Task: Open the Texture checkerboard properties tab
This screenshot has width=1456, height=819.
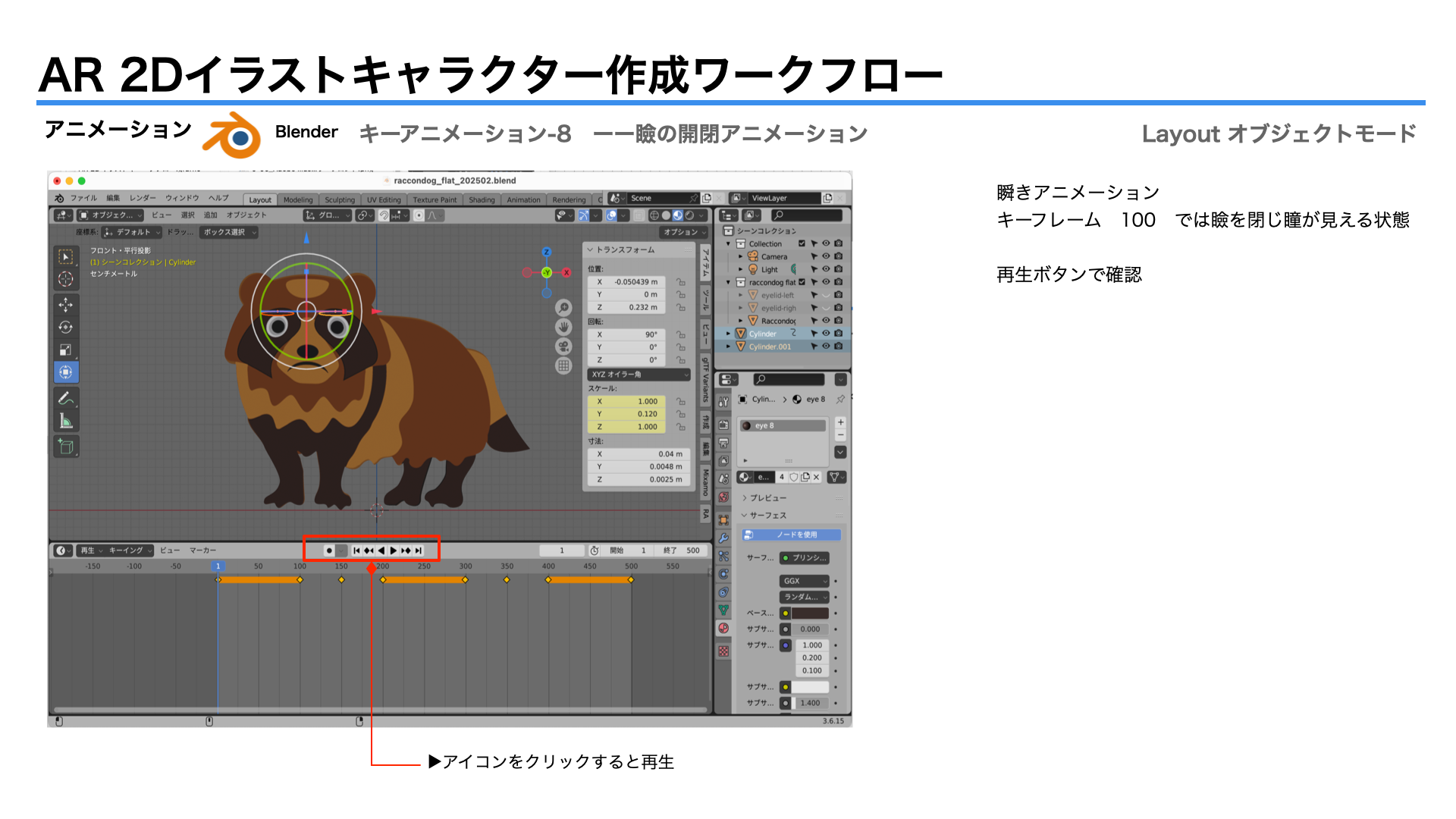Action: pos(723,651)
